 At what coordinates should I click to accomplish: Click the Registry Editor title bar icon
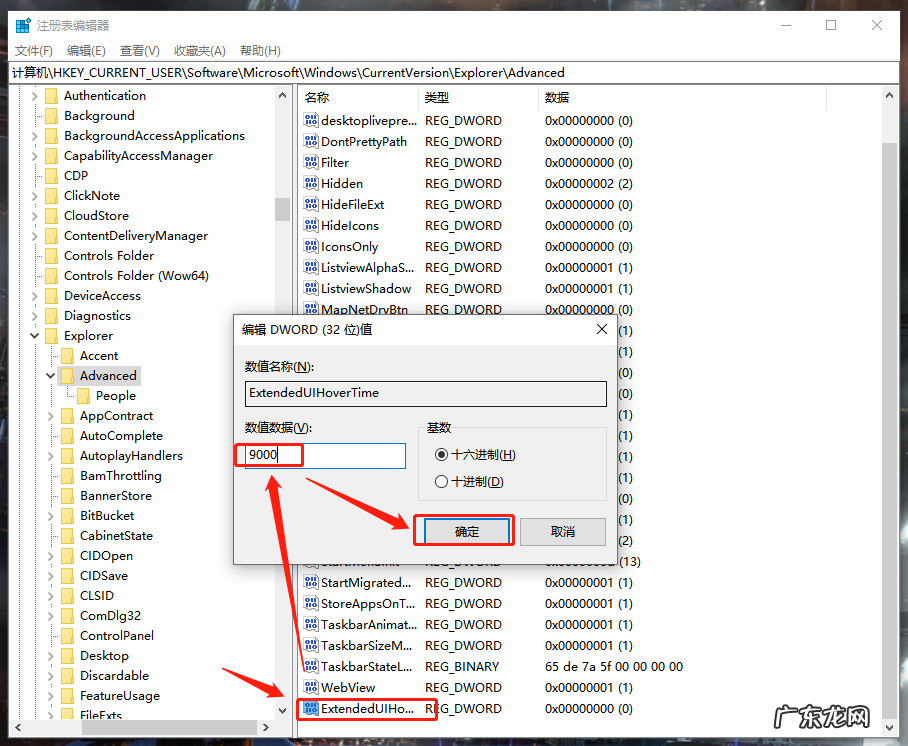point(22,25)
